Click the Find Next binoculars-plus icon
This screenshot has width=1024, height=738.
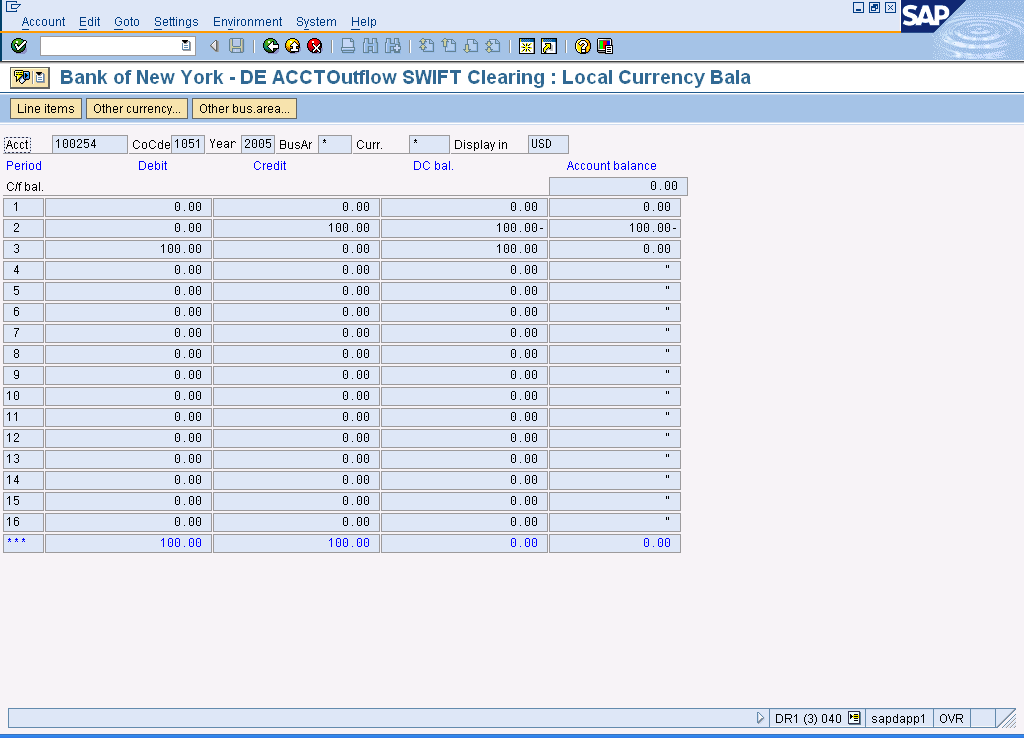(x=392, y=46)
